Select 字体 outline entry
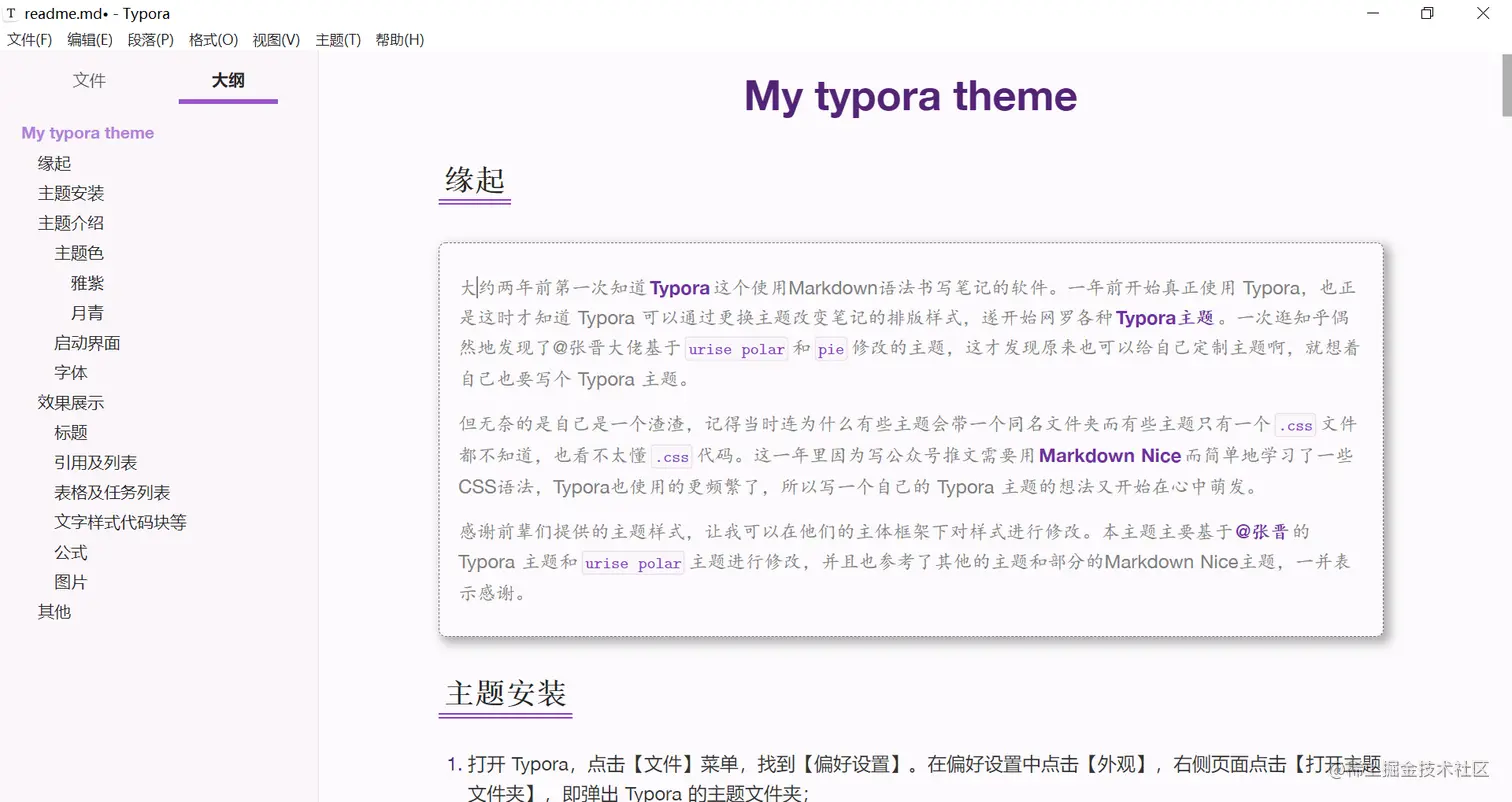 pyautogui.click(x=71, y=373)
